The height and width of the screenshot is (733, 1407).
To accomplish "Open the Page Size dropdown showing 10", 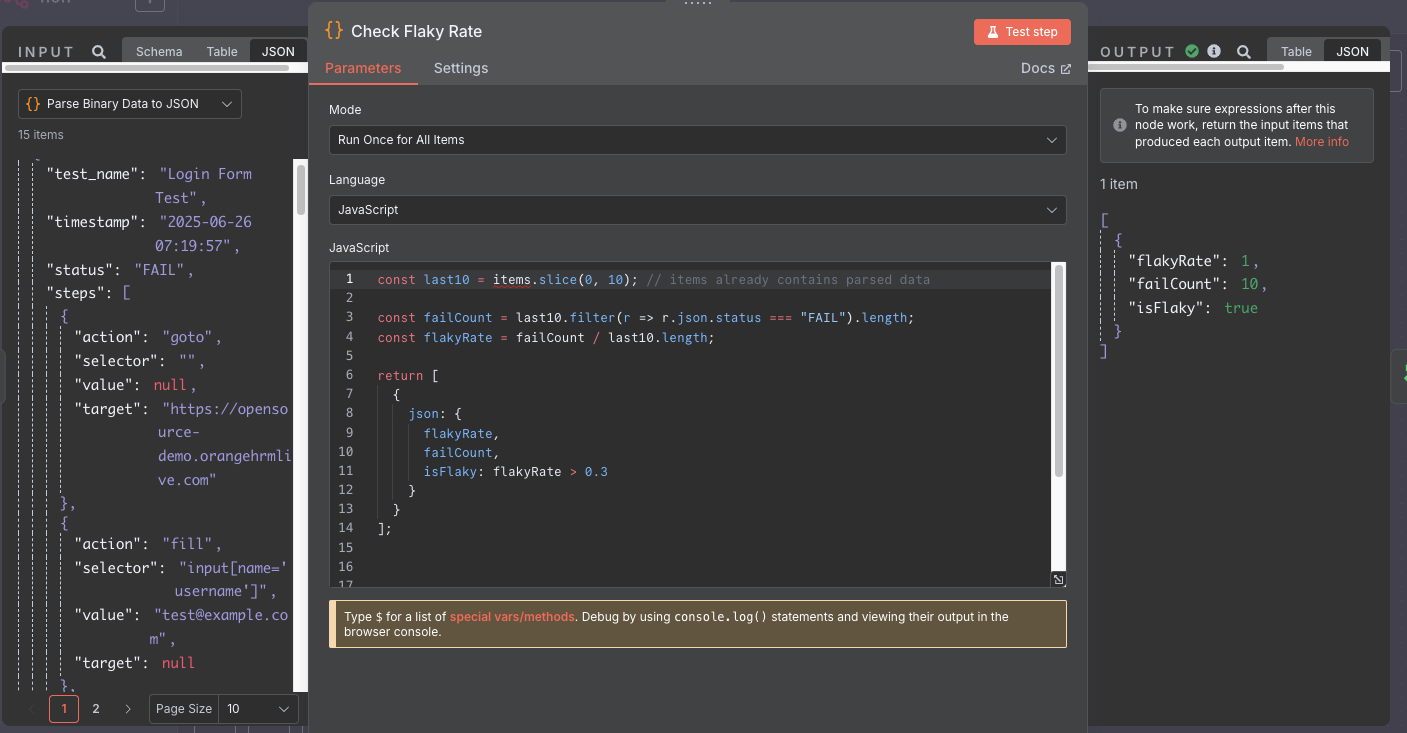I will tap(258, 709).
